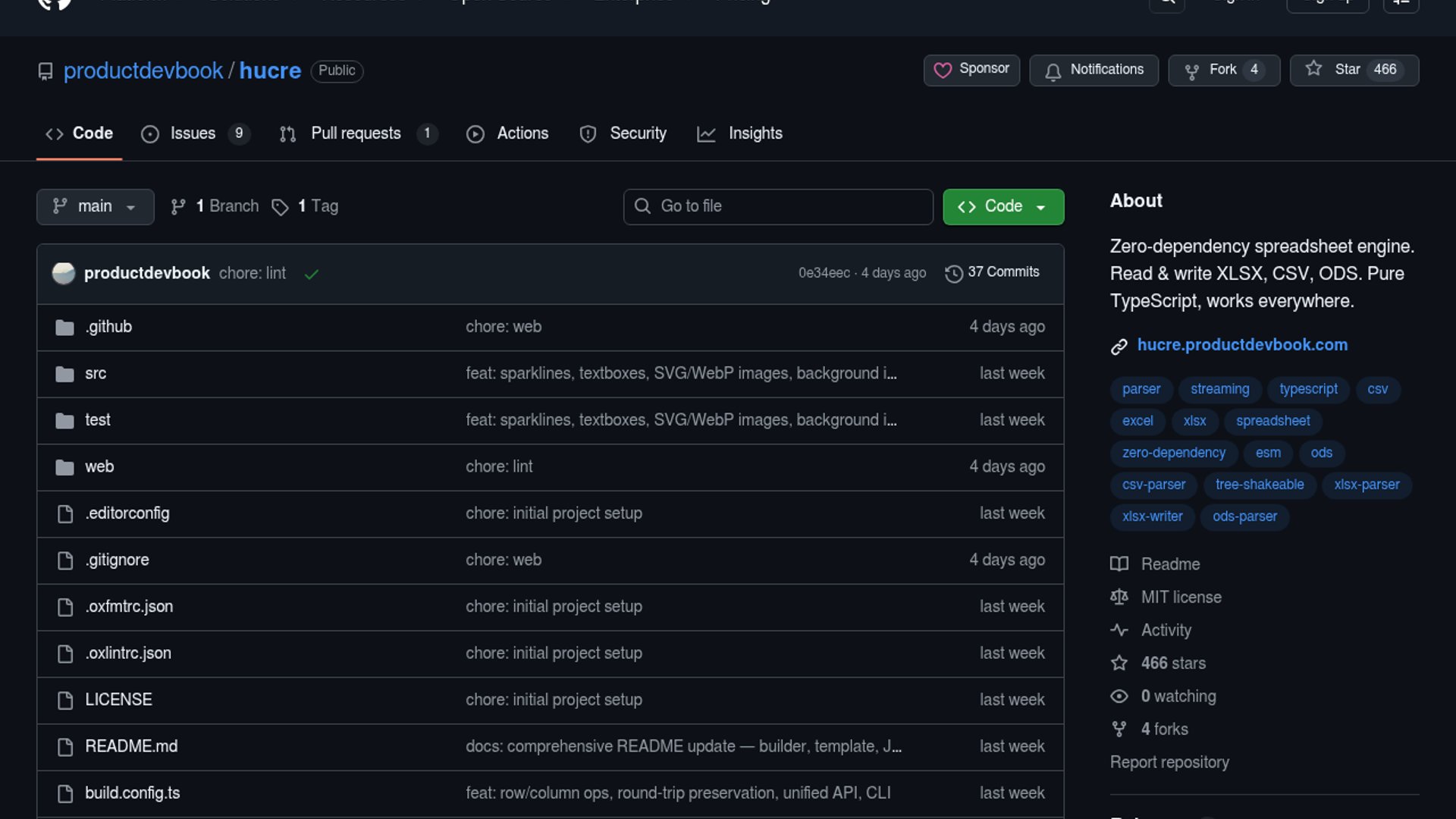Viewport: 1456px width, 819px height.
Task: Click the Report repository link
Action: click(1169, 762)
